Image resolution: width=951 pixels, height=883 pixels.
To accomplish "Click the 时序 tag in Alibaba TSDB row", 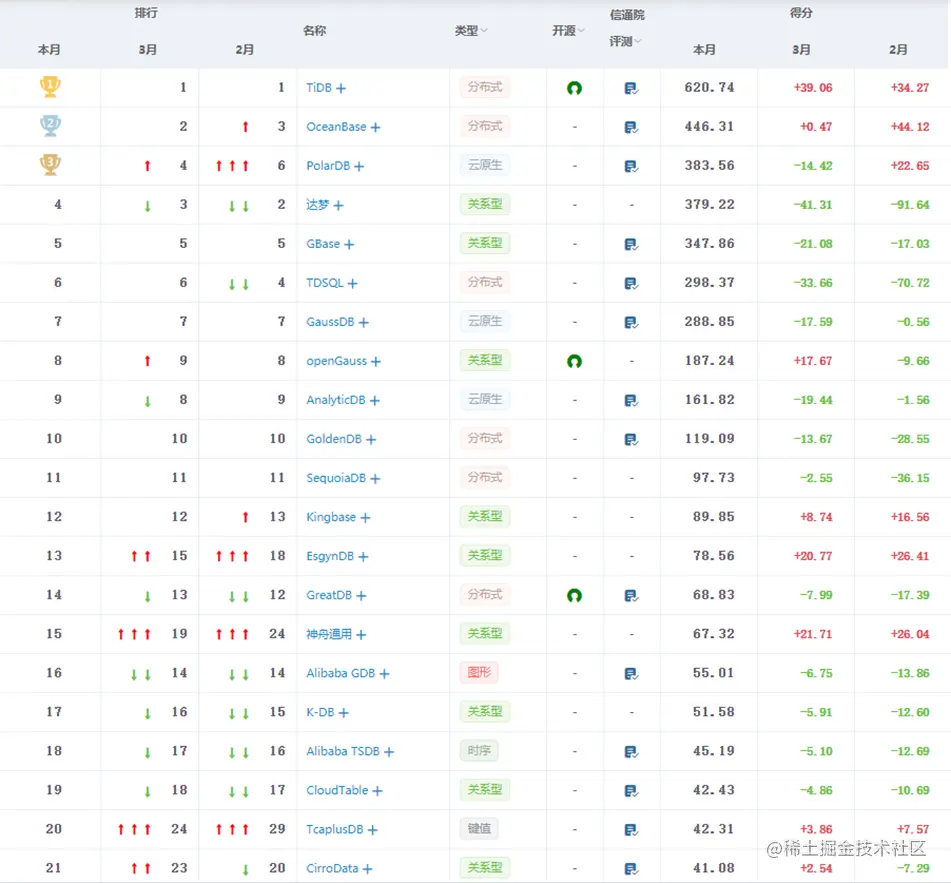I will pyautogui.click(x=479, y=751).
